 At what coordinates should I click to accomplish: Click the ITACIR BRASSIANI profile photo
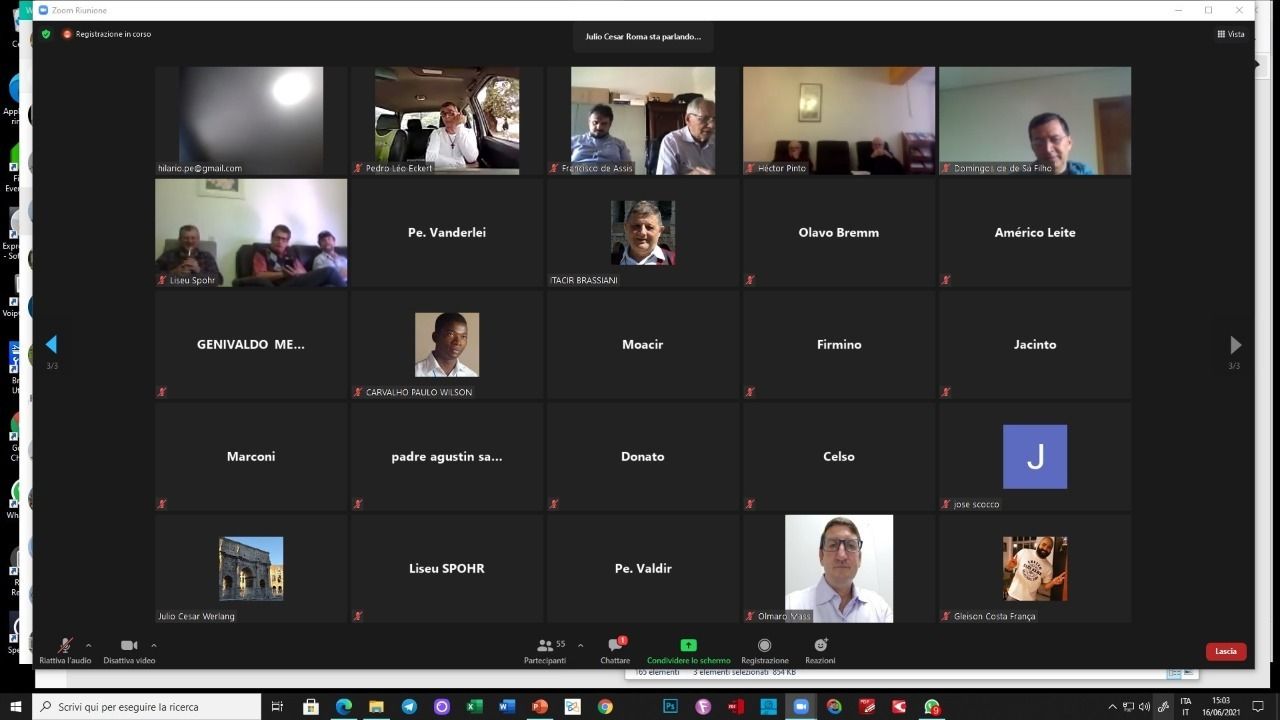pyautogui.click(x=643, y=233)
